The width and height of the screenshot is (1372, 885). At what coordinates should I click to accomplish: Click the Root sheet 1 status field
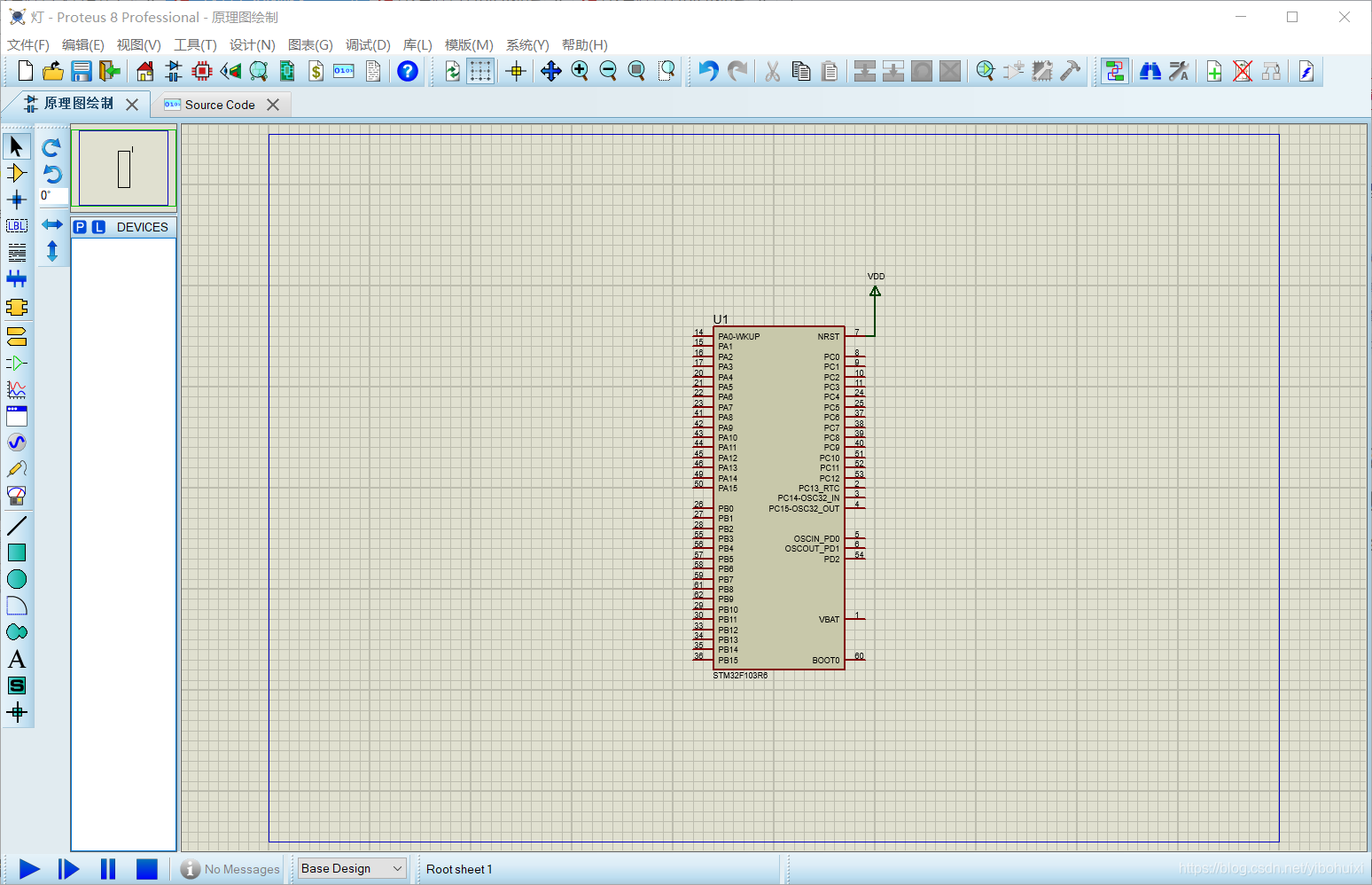(459, 869)
